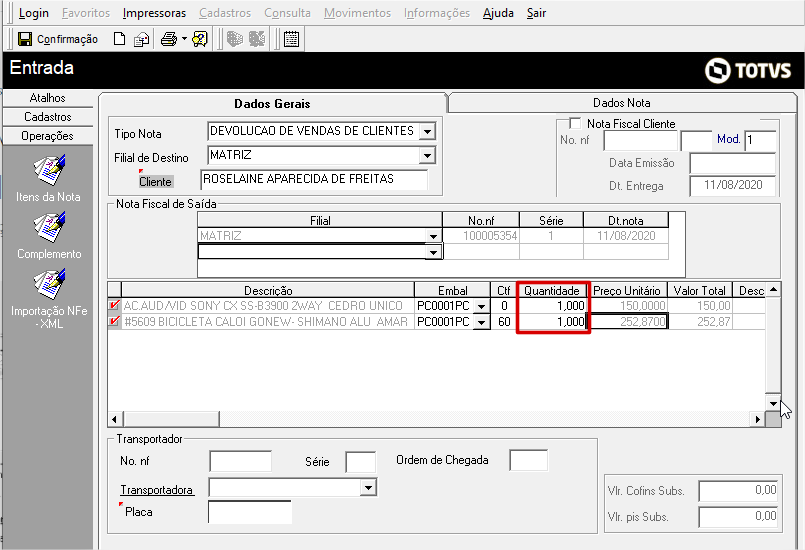Screen dimensions: 805x550
Task: Open the Filial de Destino dropdown
Action: point(427,155)
